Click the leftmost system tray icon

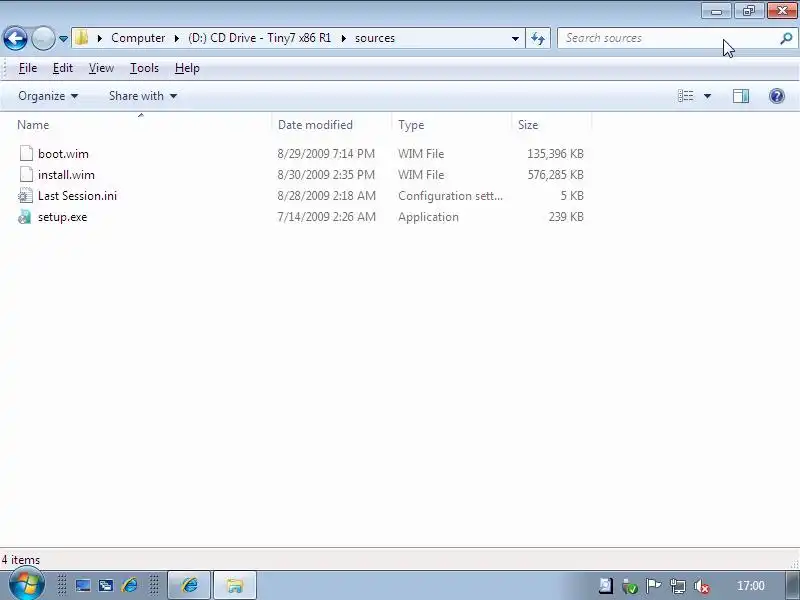[x=606, y=586]
